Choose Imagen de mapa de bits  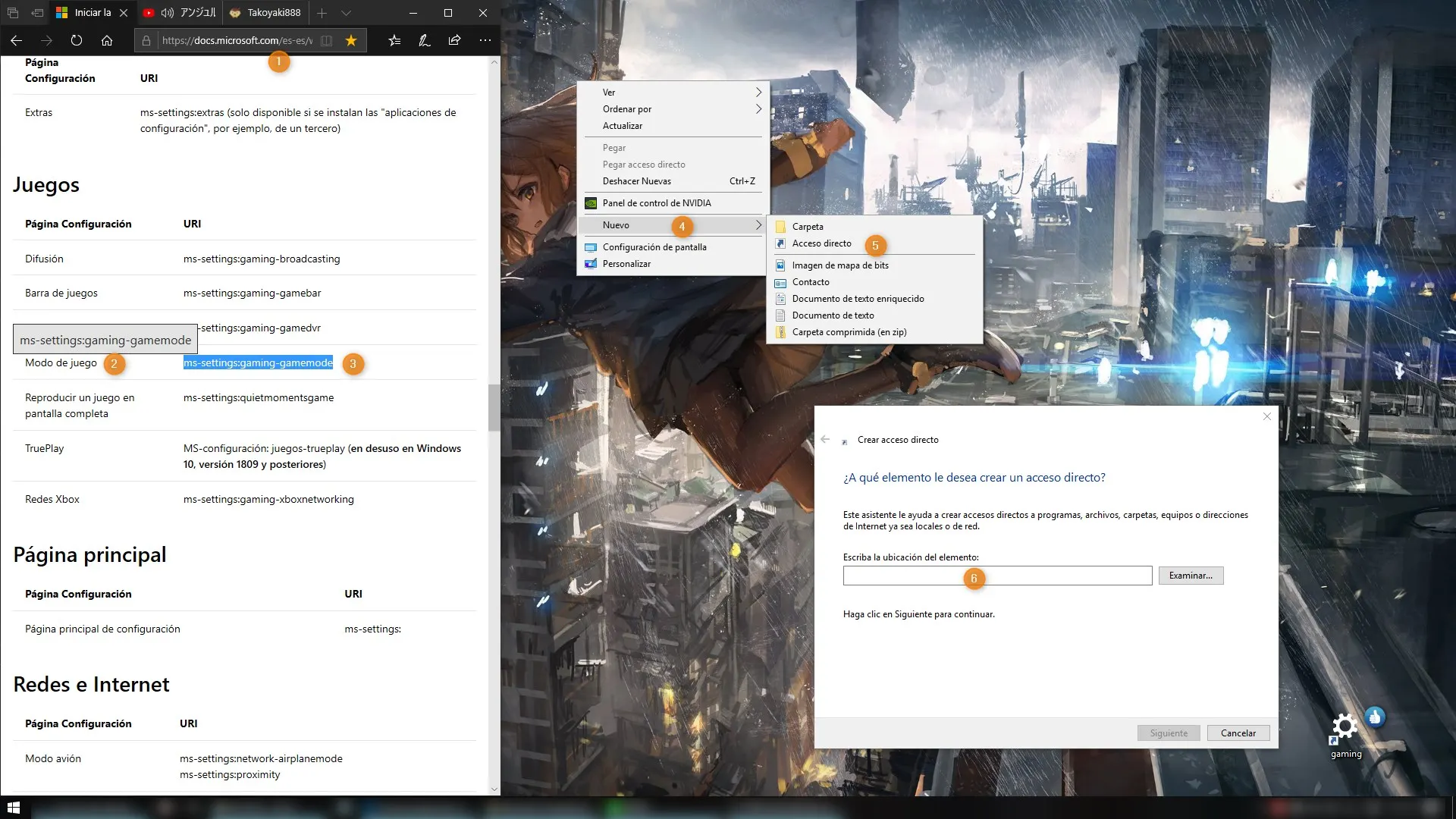(875, 265)
